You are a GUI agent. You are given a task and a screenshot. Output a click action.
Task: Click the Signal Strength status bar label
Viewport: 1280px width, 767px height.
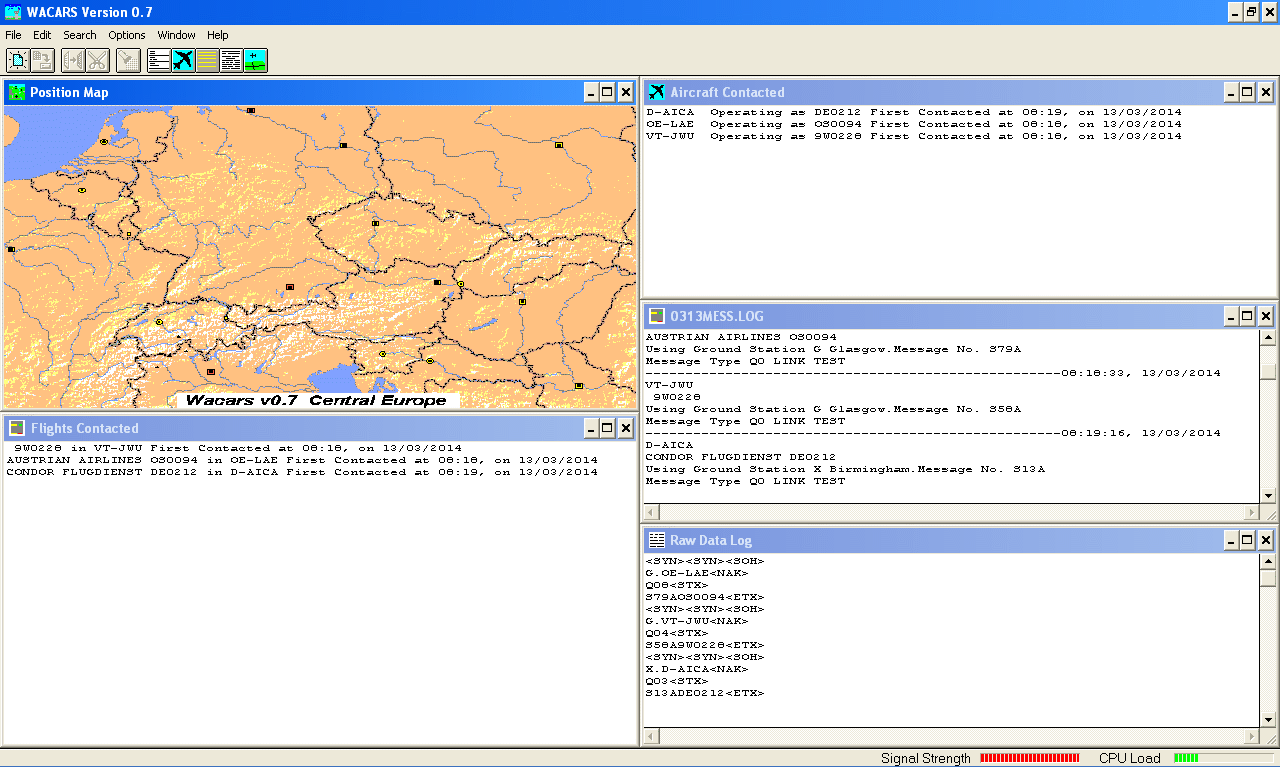[x=925, y=758]
